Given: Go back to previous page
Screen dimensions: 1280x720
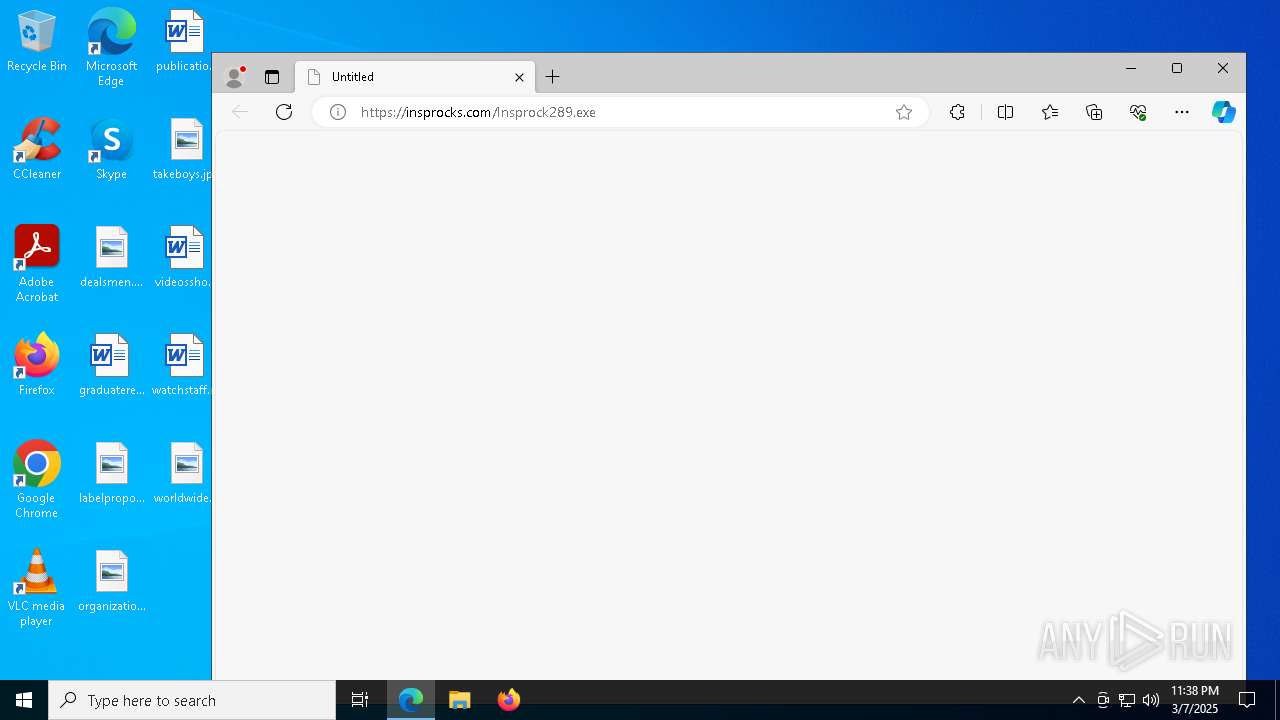Looking at the screenshot, I should [x=240, y=112].
